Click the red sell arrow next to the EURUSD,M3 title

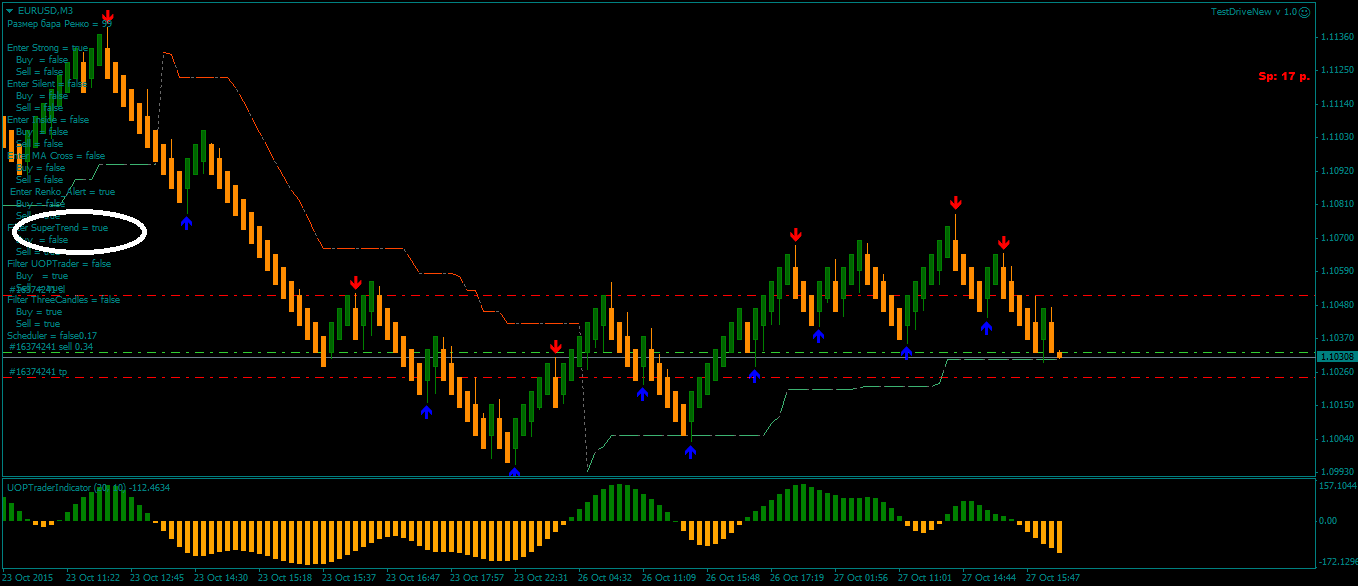(x=107, y=16)
